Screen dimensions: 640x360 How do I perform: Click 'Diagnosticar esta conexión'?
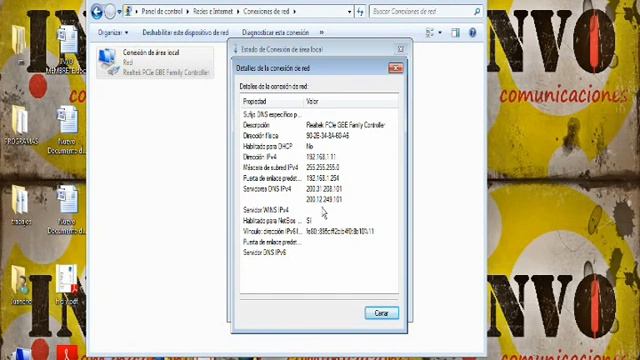pyautogui.click(x=276, y=32)
